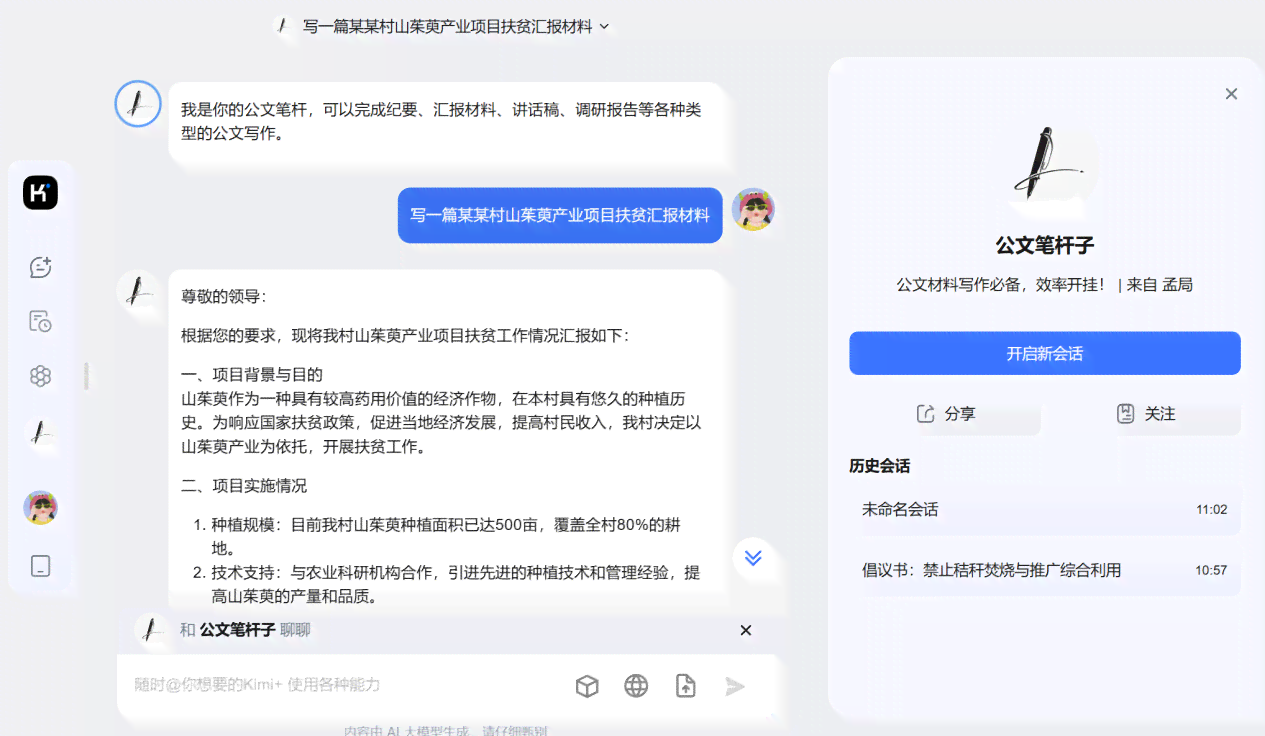Viewport: 1265px width, 736px height.
Task: Click the mobile phone icon in sidebar
Action: coord(40,566)
